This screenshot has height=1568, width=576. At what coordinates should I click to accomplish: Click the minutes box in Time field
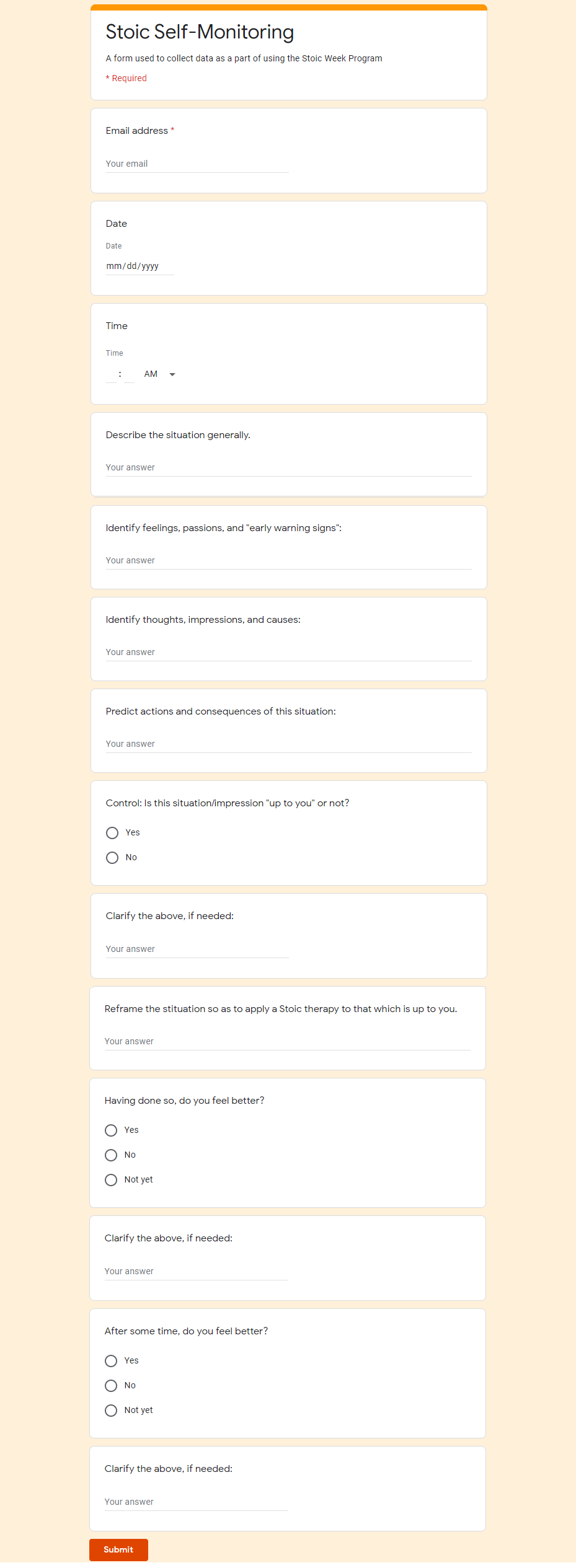pyautogui.click(x=129, y=374)
